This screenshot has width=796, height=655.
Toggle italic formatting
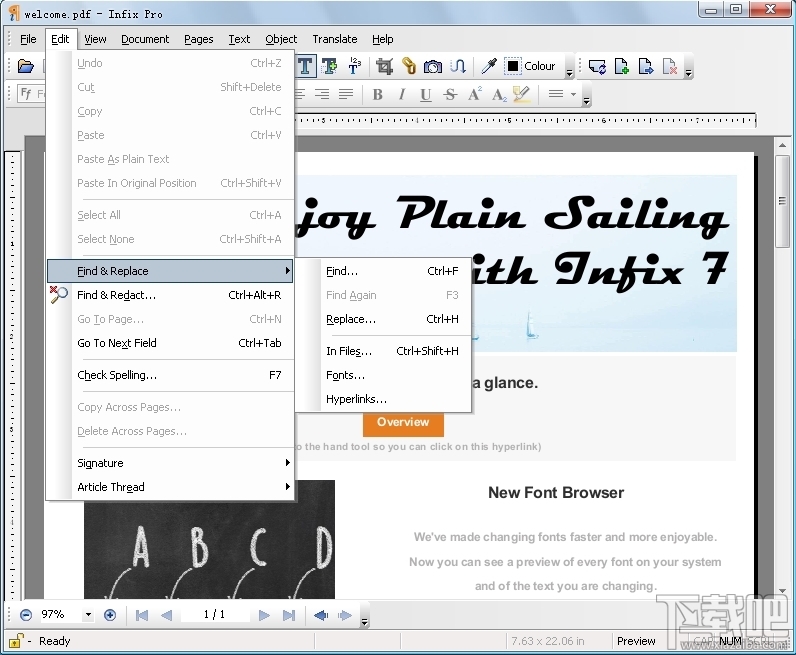click(x=402, y=94)
